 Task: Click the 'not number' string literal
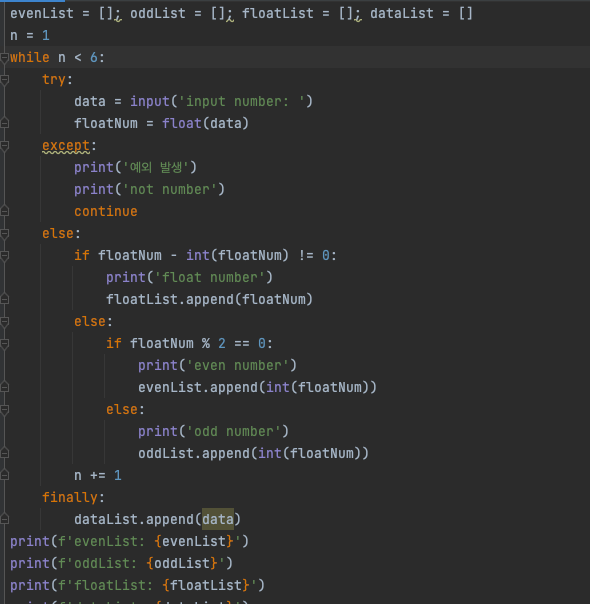(170, 190)
